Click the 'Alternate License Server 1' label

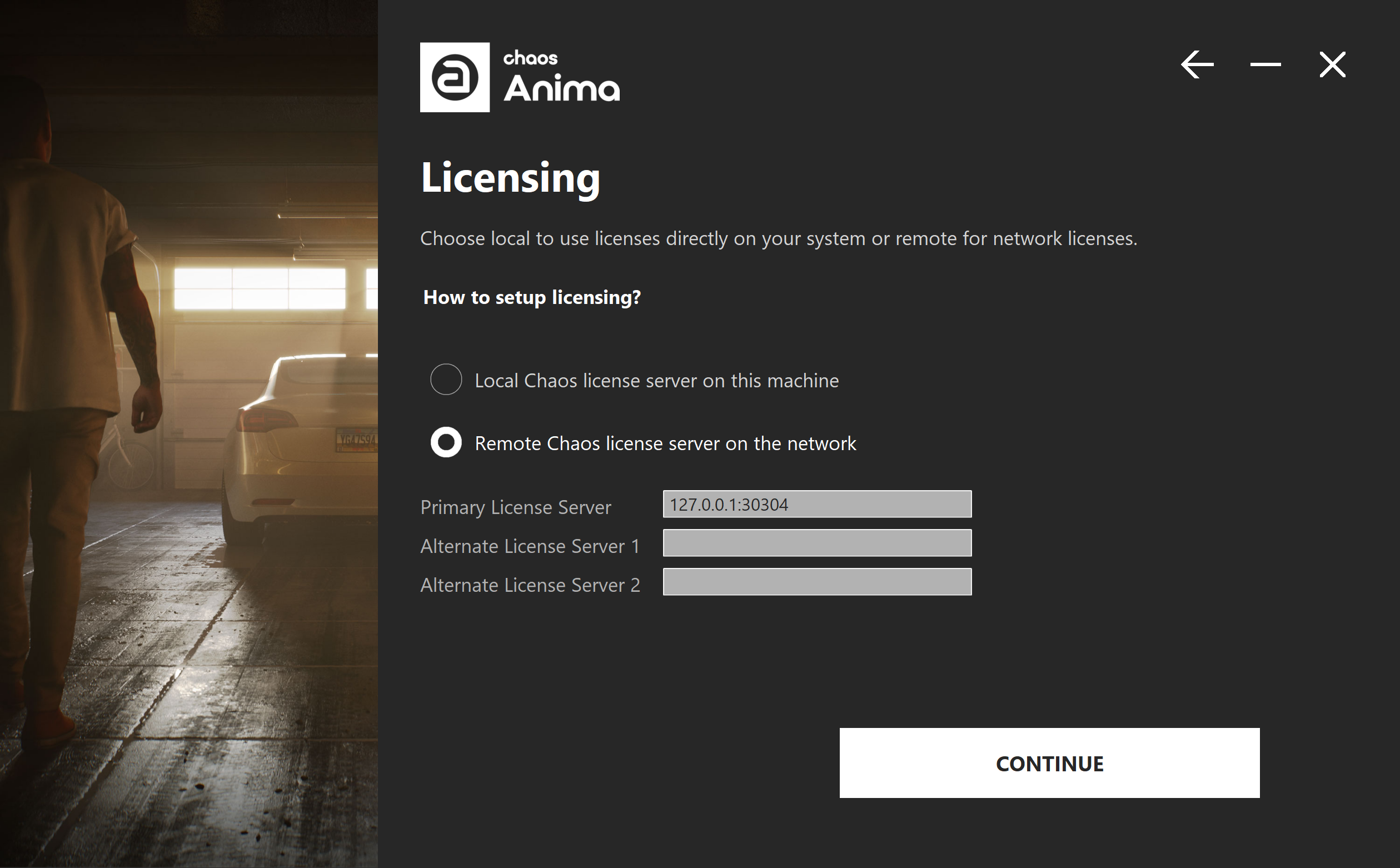pos(530,546)
